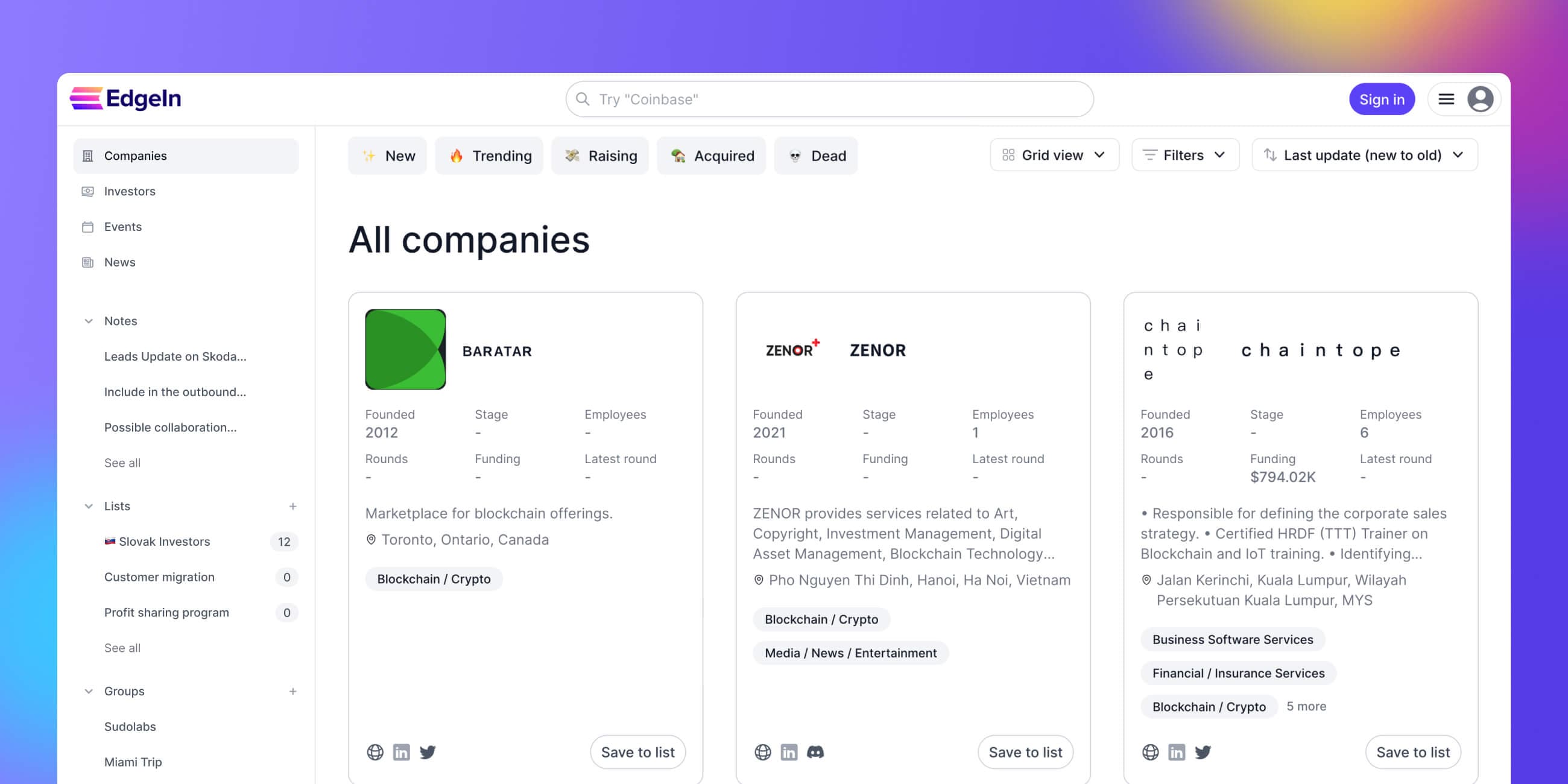1568x784 pixels.
Task: Click See all under Notes
Action: (x=122, y=463)
